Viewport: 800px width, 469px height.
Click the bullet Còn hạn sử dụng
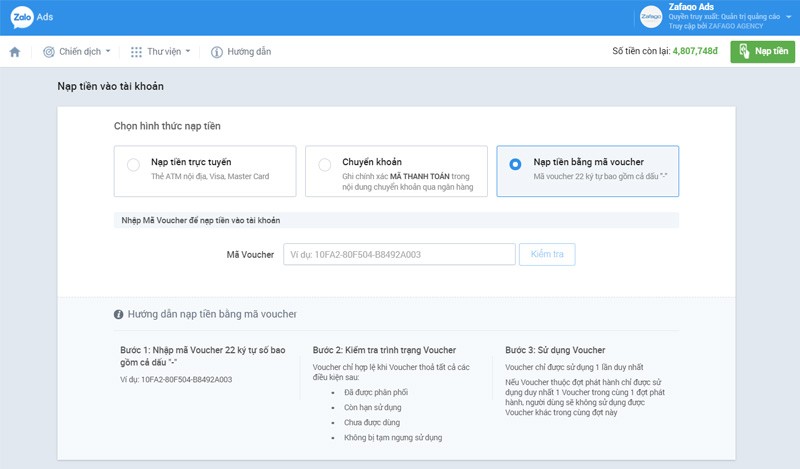click(x=372, y=407)
